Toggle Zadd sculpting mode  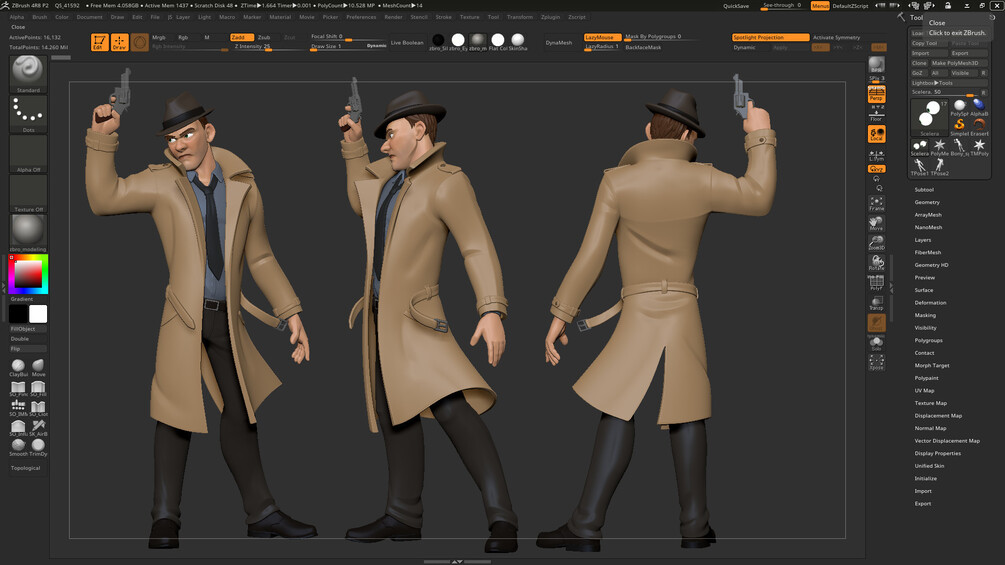(242, 37)
